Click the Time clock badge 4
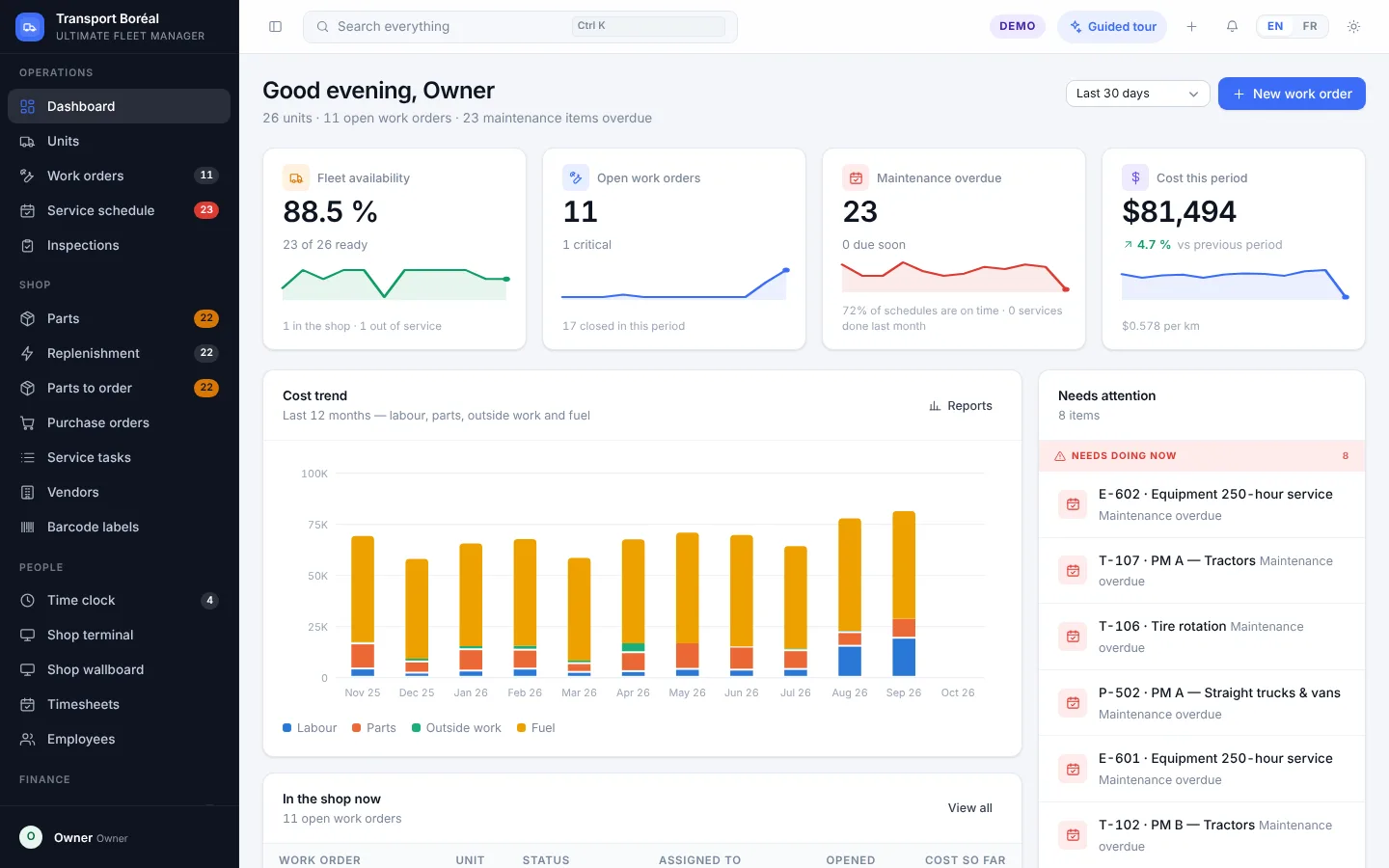 pyautogui.click(x=209, y=600)
